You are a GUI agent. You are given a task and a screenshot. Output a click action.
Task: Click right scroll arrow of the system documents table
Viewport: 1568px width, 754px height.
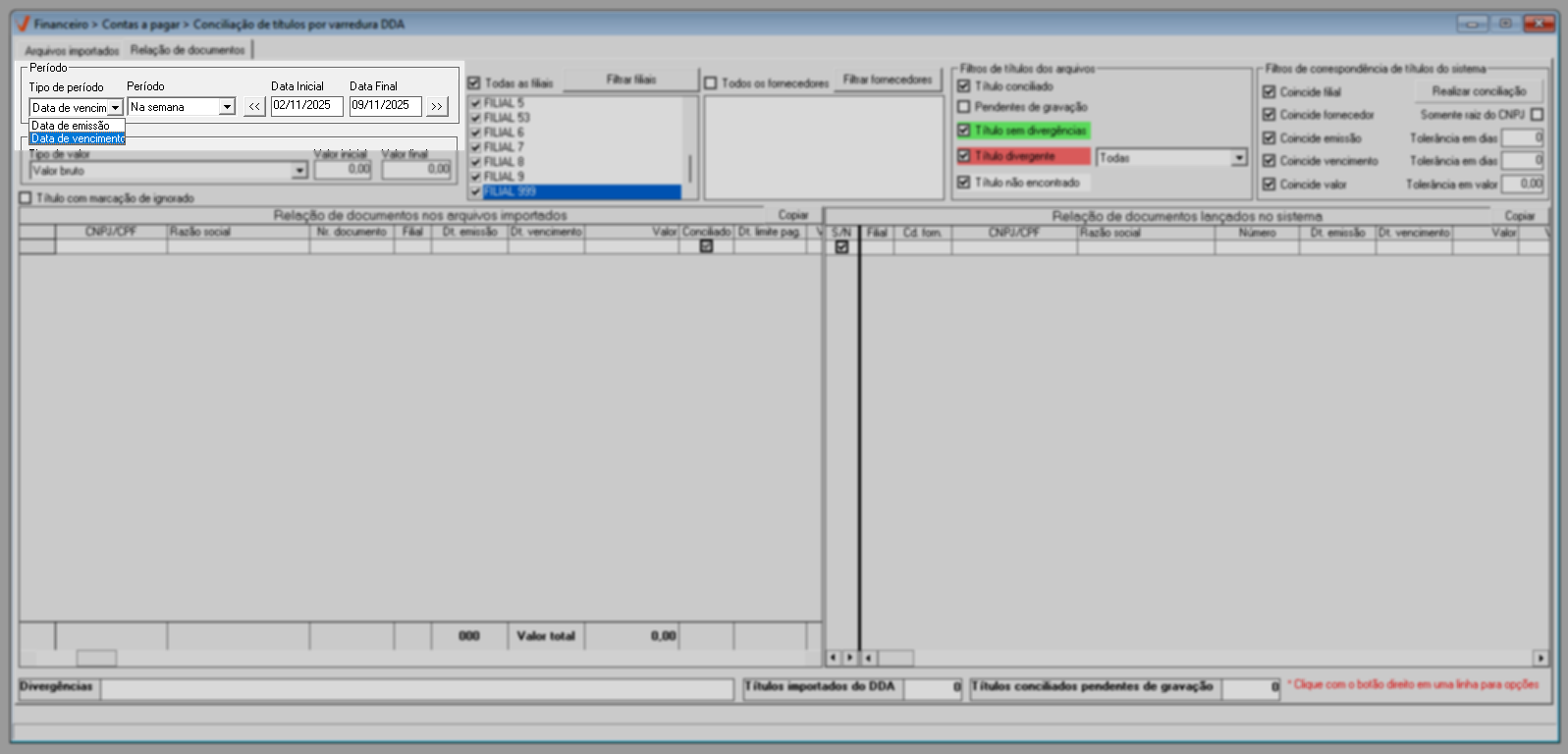tap(1541, 658)
